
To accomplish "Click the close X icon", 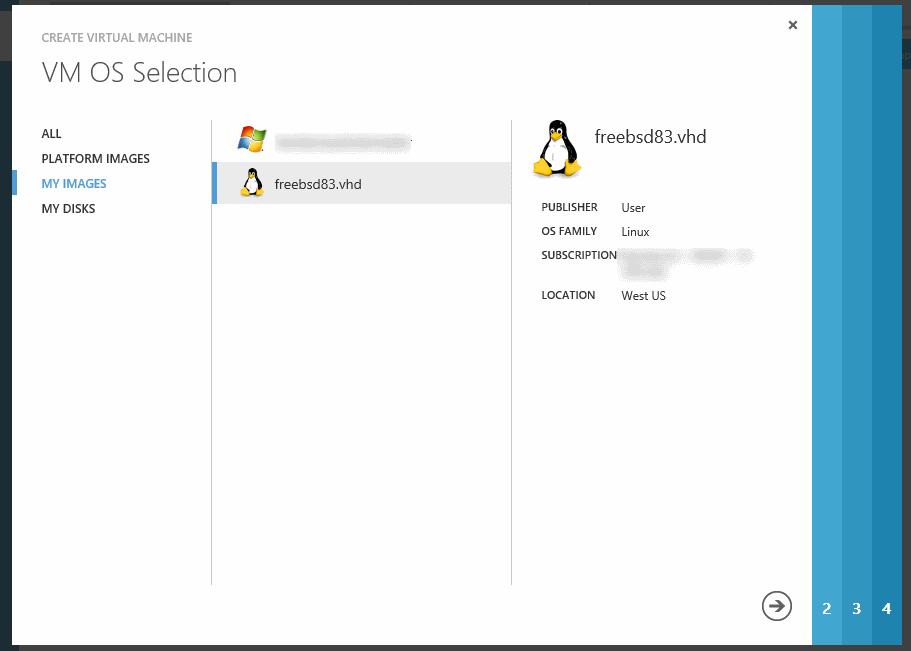I will point(793,25).
